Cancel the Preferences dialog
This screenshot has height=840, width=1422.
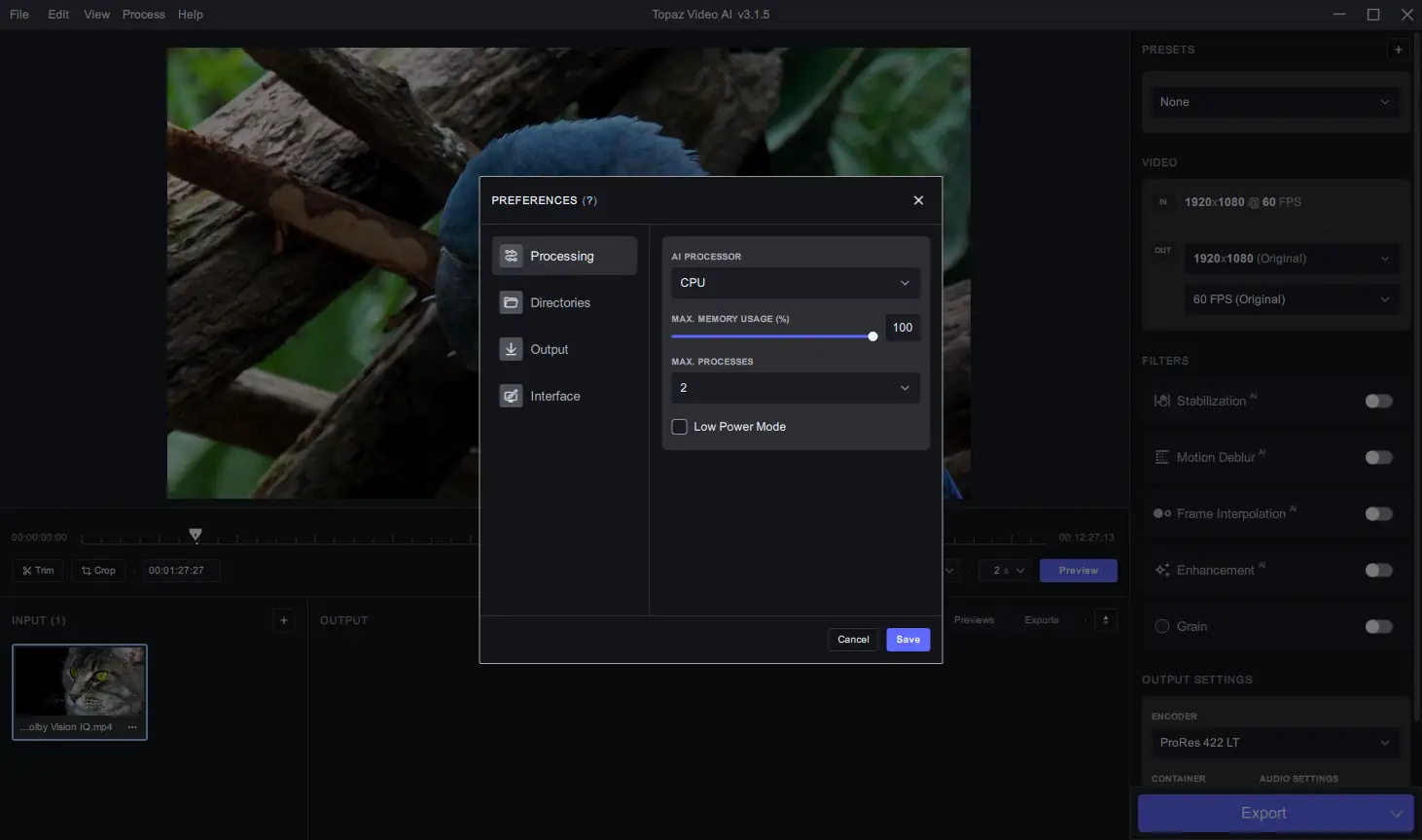point(853,640)
